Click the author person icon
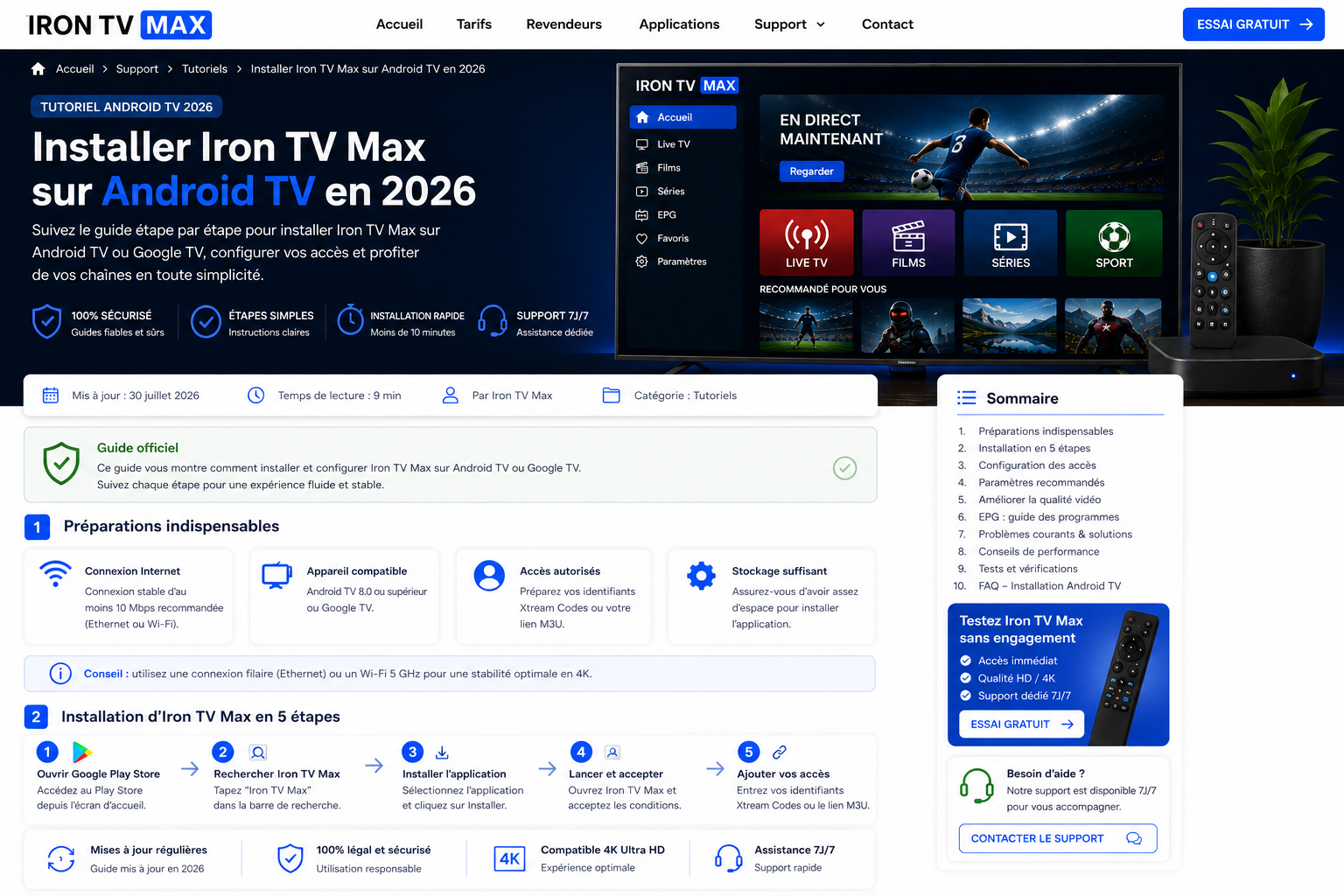This screenshot has height=896, width=1344. (451, 395)
